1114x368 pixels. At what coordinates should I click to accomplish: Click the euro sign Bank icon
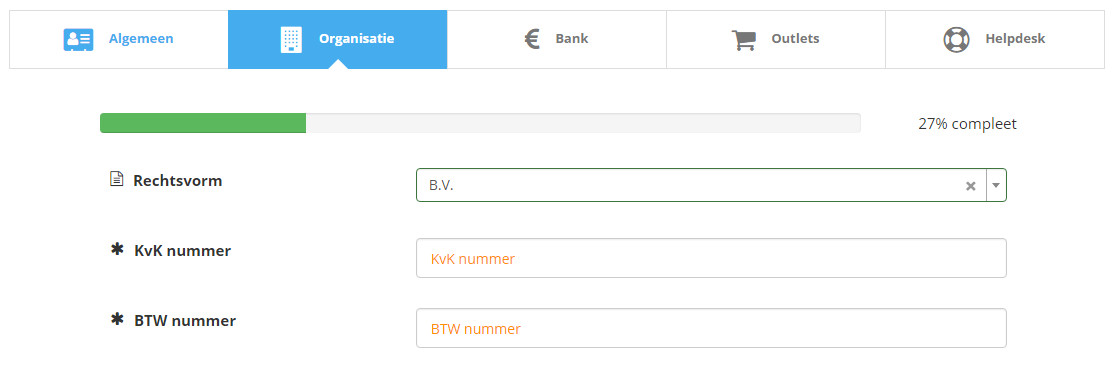tap(532, 38)
